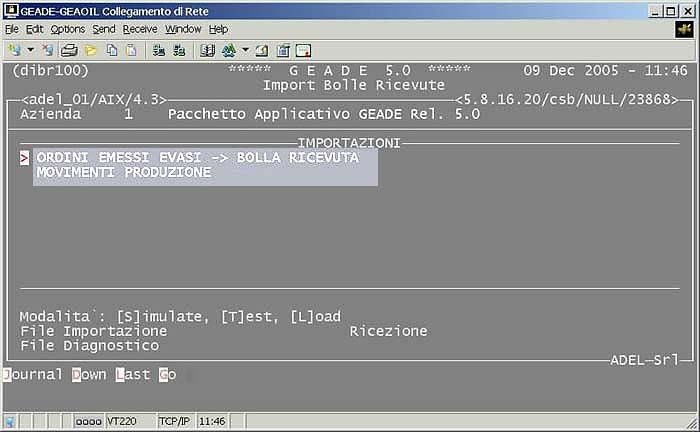This screenshot has height=432, width=700.
Task: Click the Connect session toolbar icon
Action: (14, 49)
